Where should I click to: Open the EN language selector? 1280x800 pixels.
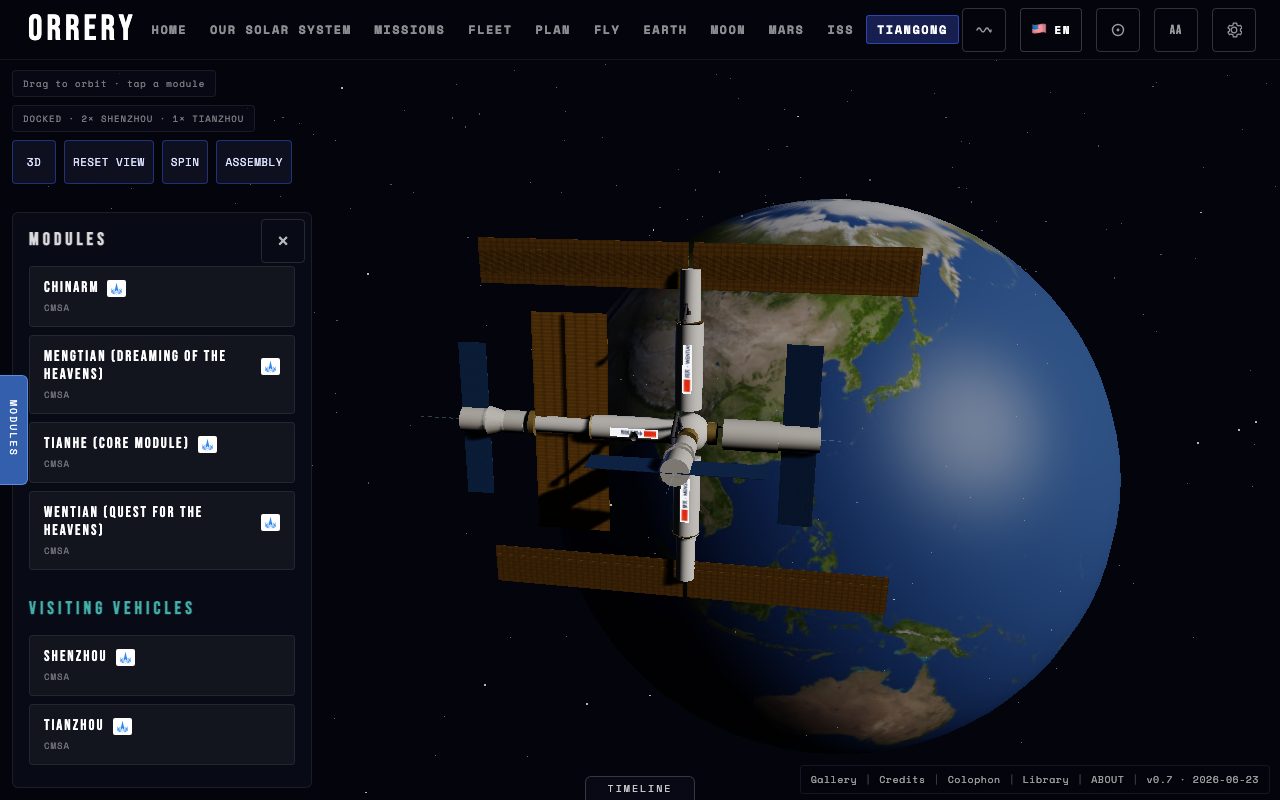[x=1051, y=30]
